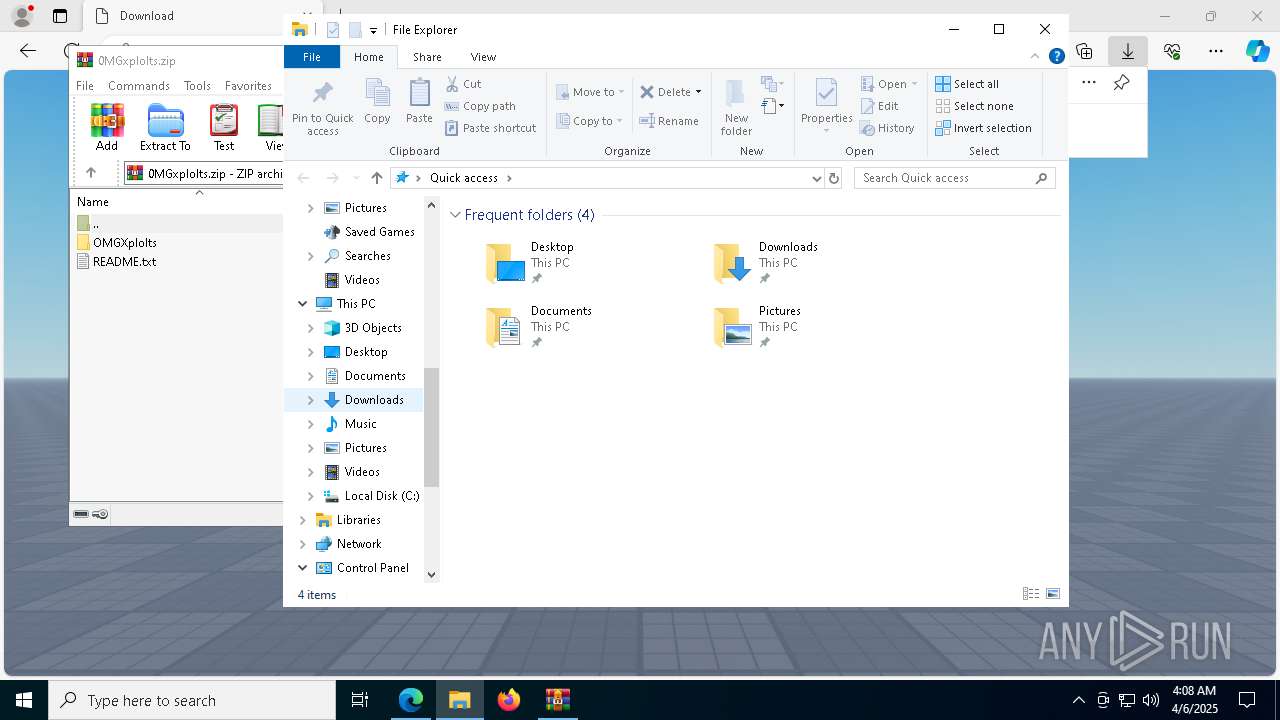Image resolution: width=1280 pixels, height=720 pixels.
Task: Refresh the Quick access address bar
Action: point(834,178)
